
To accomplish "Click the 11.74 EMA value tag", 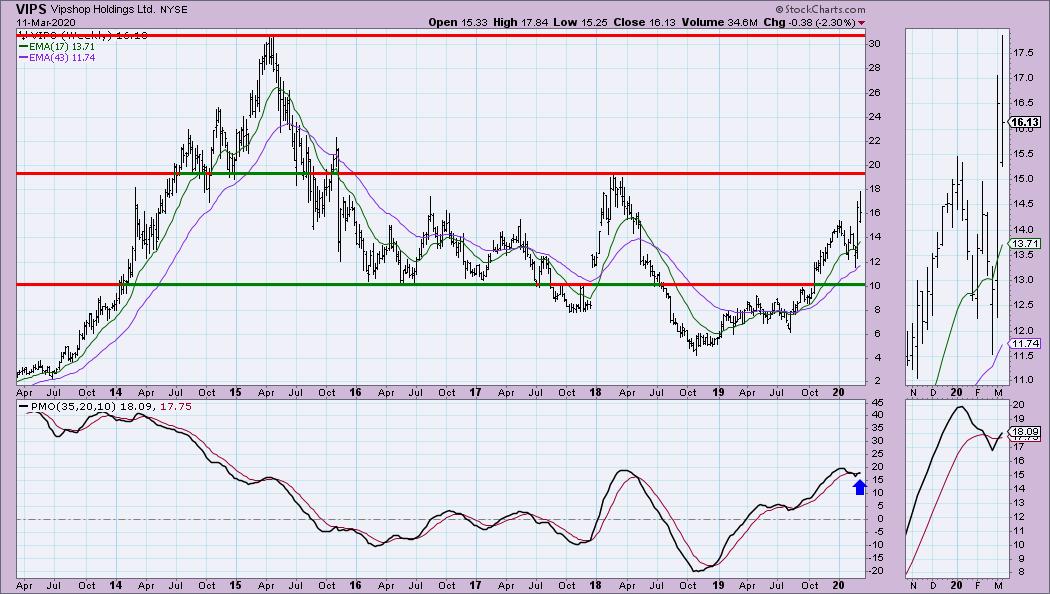I will point(1025,344).
